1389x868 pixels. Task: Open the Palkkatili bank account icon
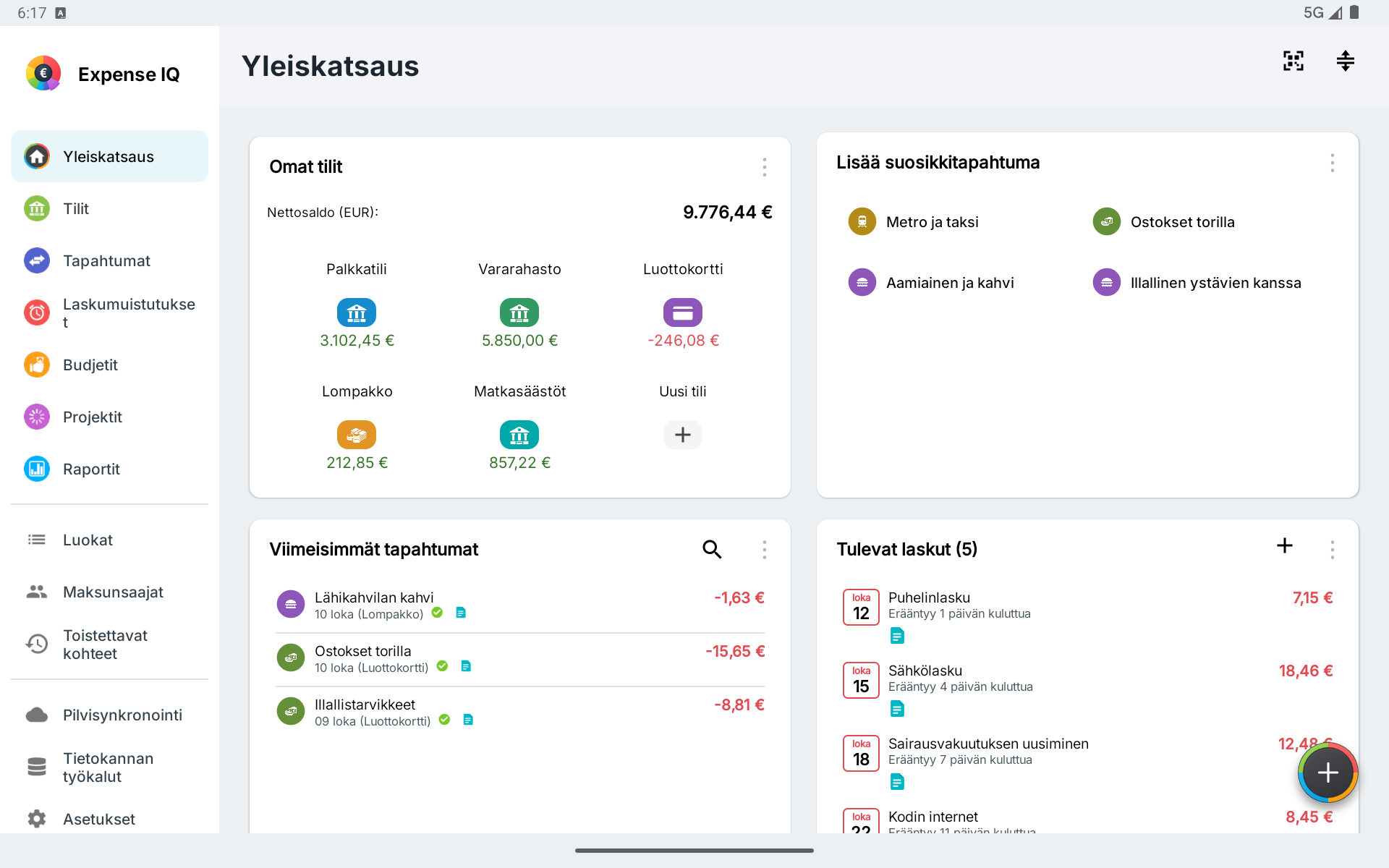click(357, 312)
